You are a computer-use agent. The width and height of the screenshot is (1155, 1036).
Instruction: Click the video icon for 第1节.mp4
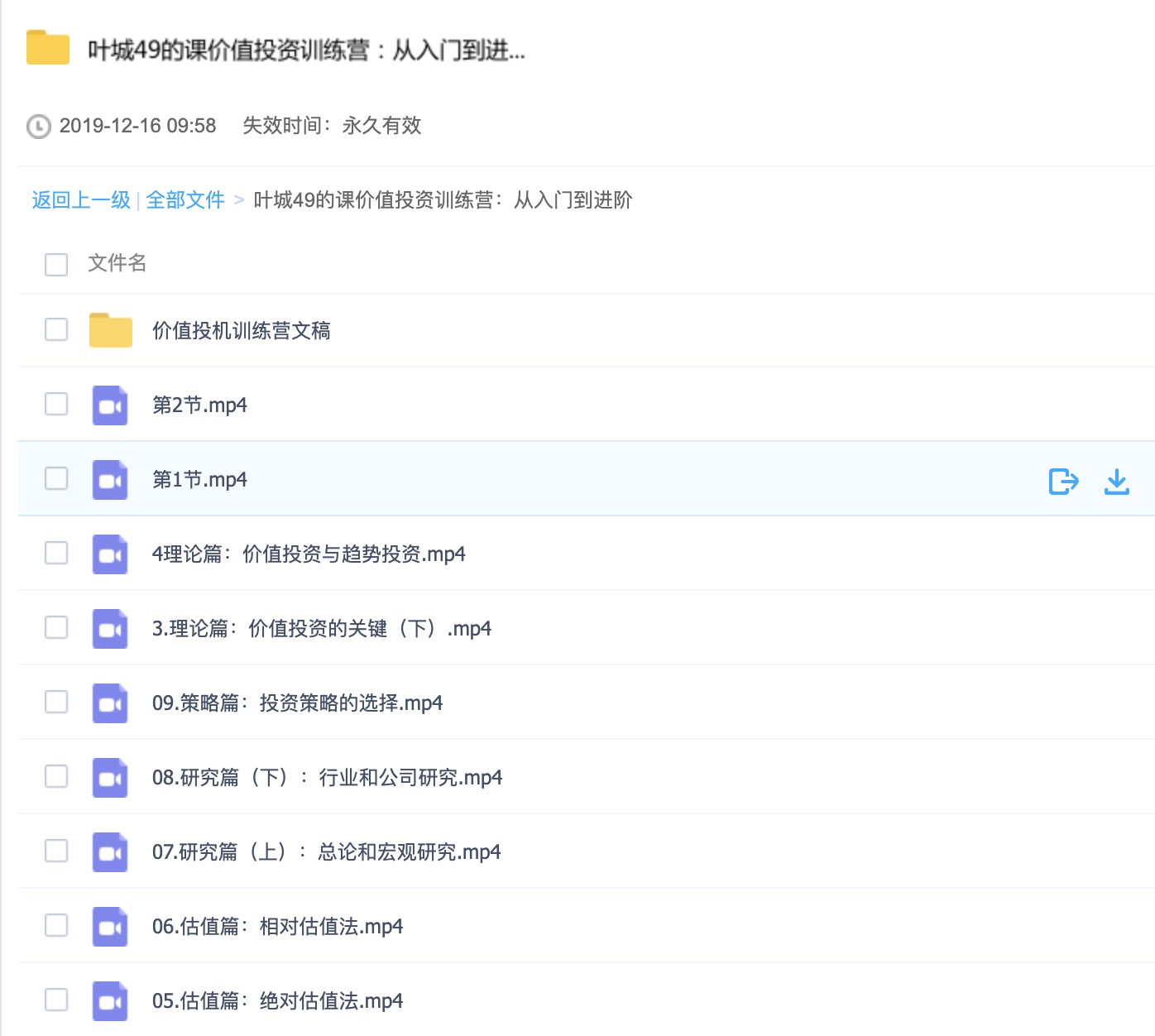point(110,480)
